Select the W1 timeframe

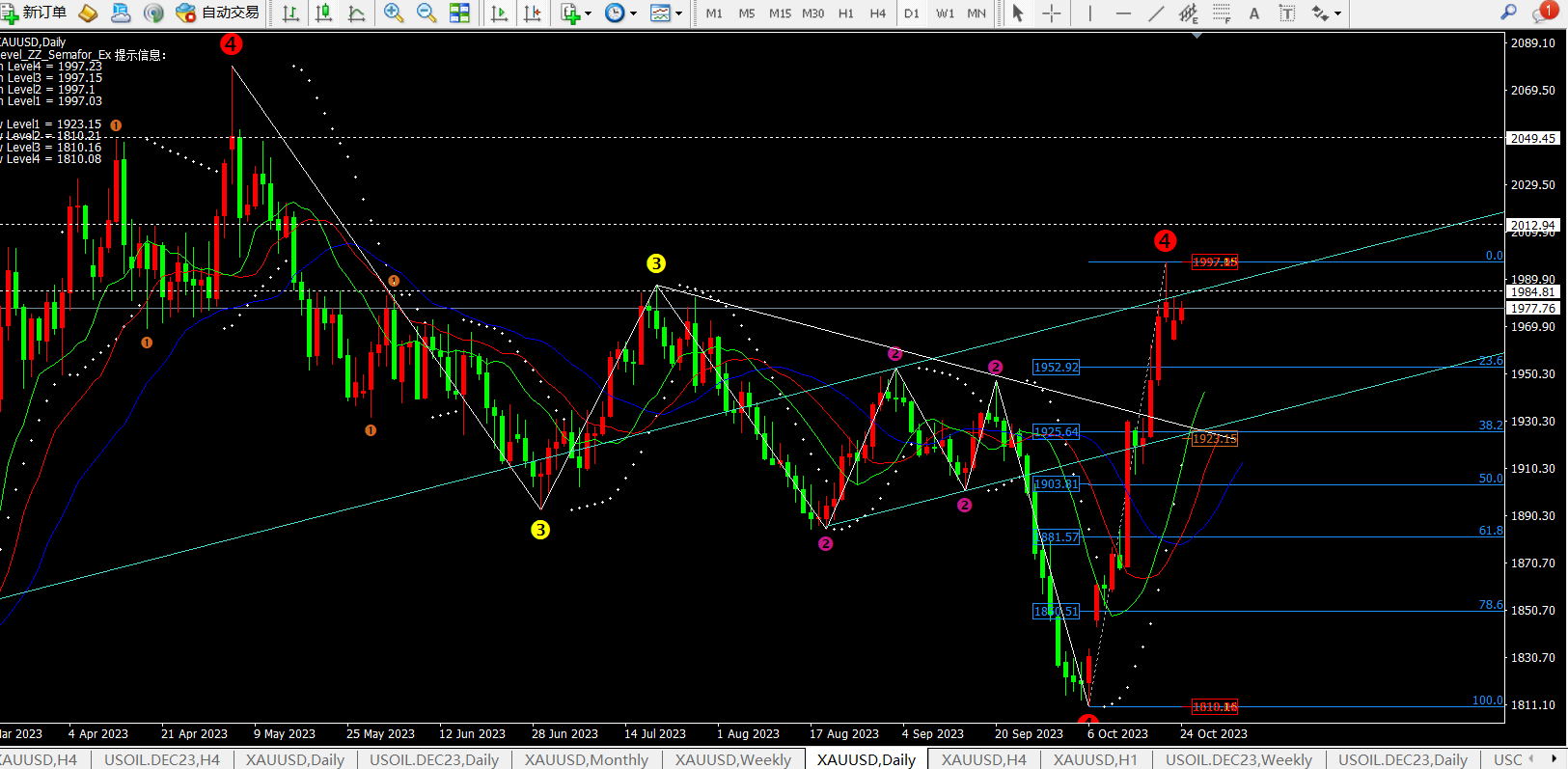coord(946,14)
